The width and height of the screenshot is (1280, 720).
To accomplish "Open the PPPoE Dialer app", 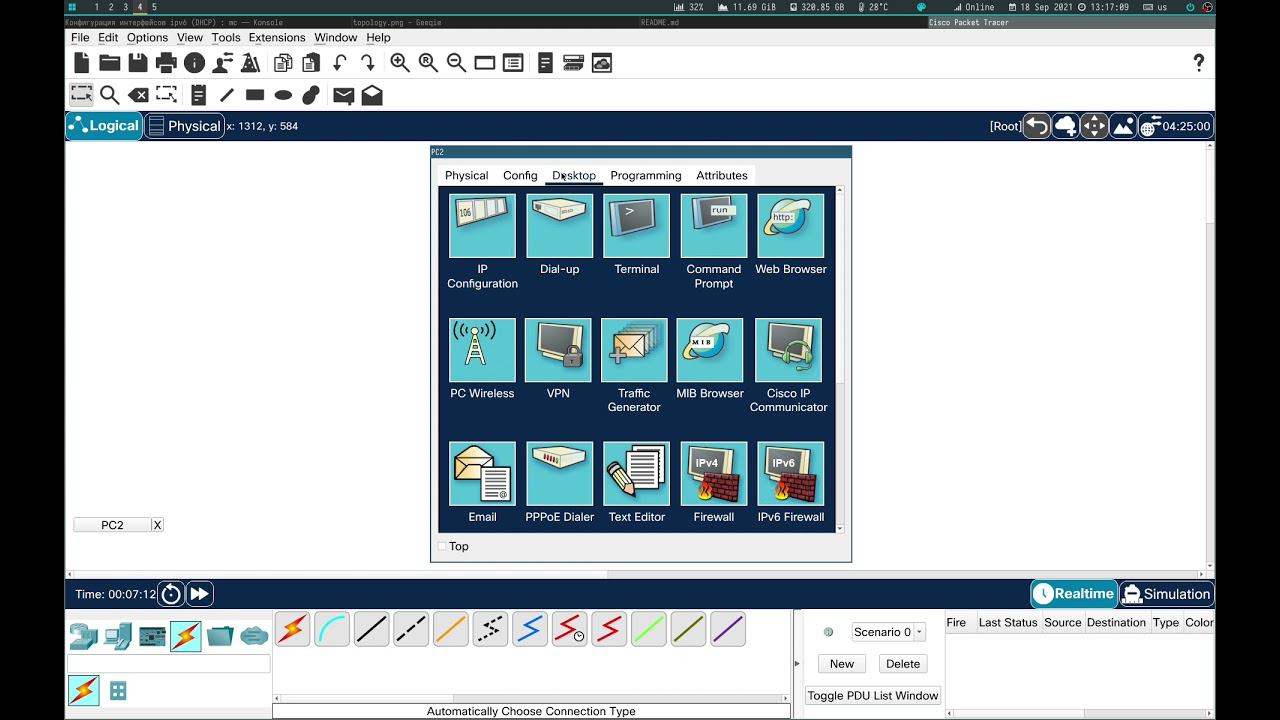I will tap(559, 474).
